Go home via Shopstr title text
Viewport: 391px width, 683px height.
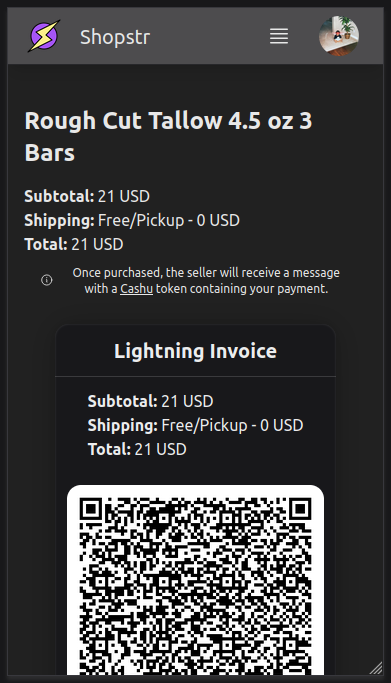click(115, 37)
